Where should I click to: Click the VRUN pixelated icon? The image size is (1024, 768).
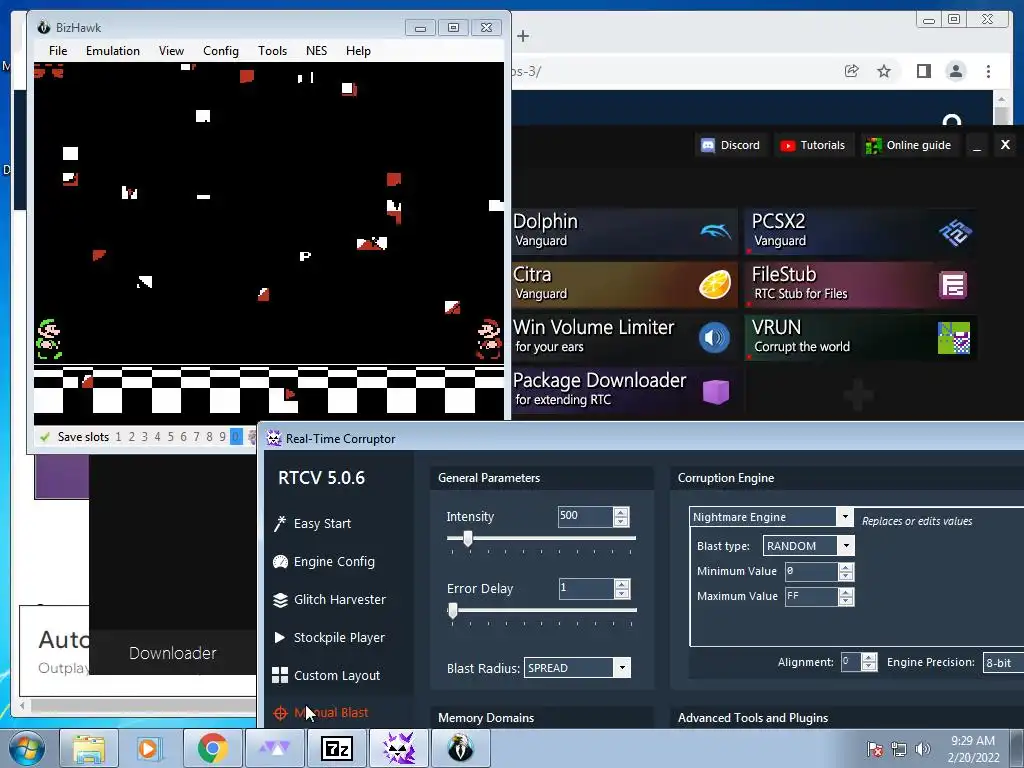(x=953, y=338)
